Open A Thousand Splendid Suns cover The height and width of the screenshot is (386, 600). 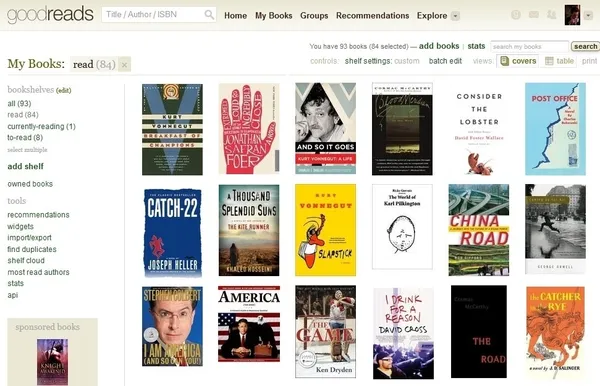[x=249, y=230]
